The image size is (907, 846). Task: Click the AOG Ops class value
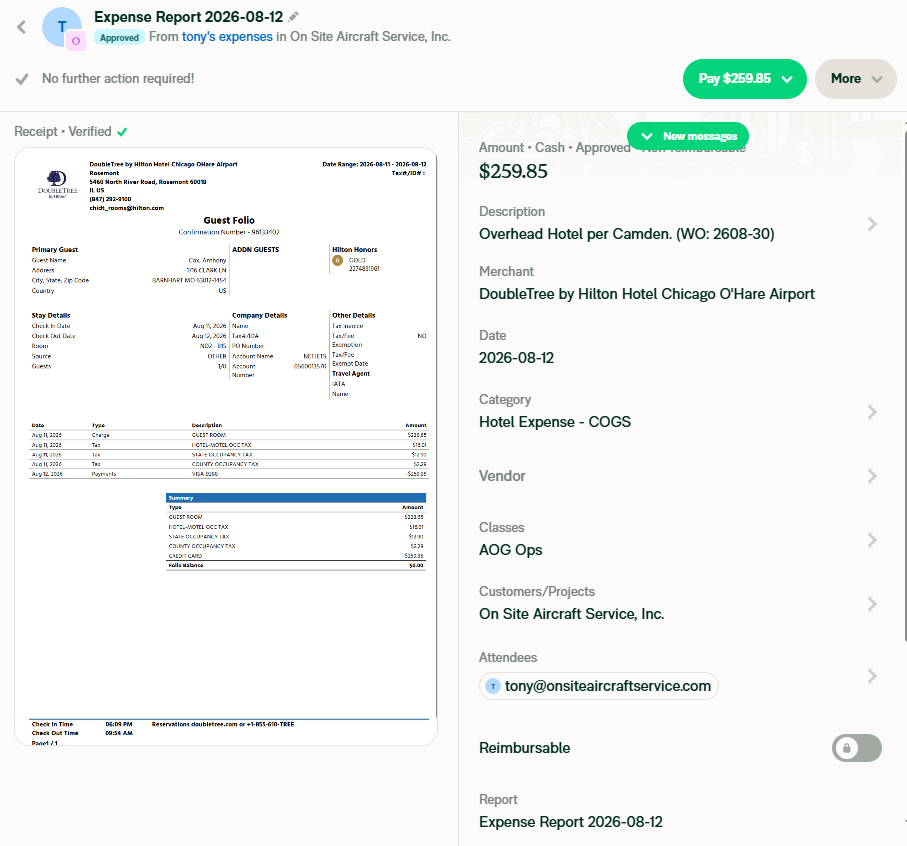click(511, 549)
